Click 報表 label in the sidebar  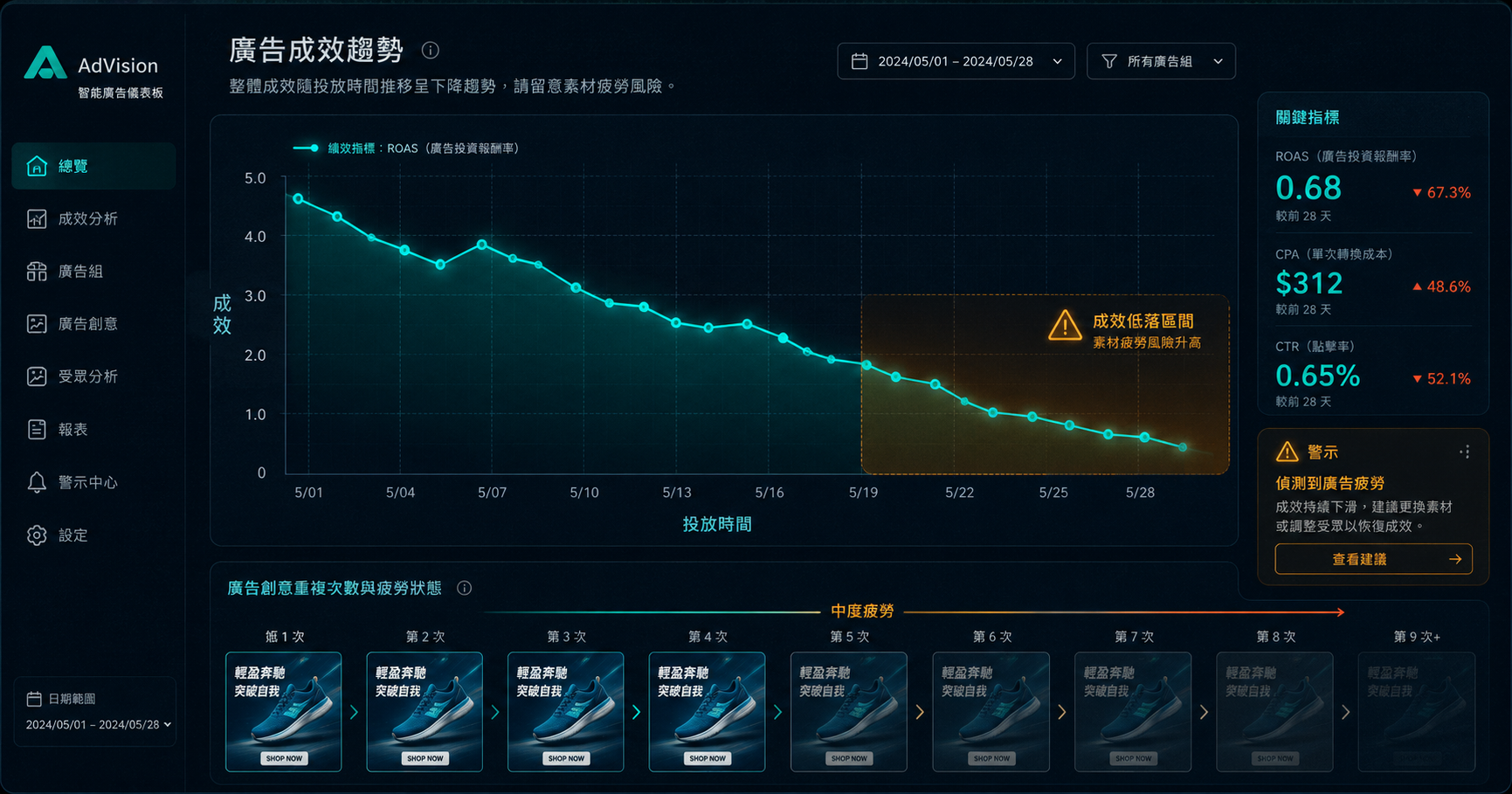73,429
